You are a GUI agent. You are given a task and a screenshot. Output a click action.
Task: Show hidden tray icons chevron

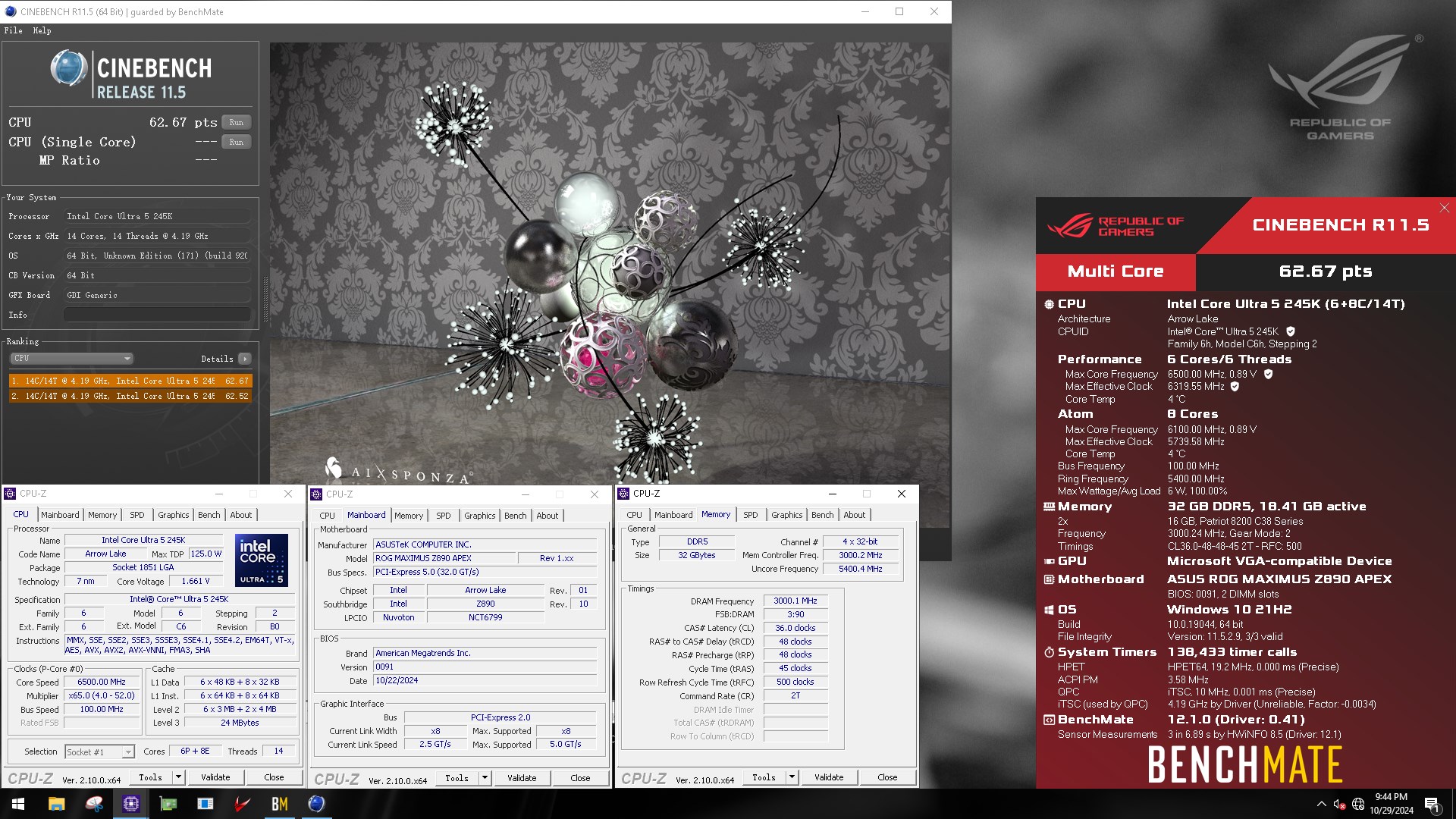[x=1322, y=805]
